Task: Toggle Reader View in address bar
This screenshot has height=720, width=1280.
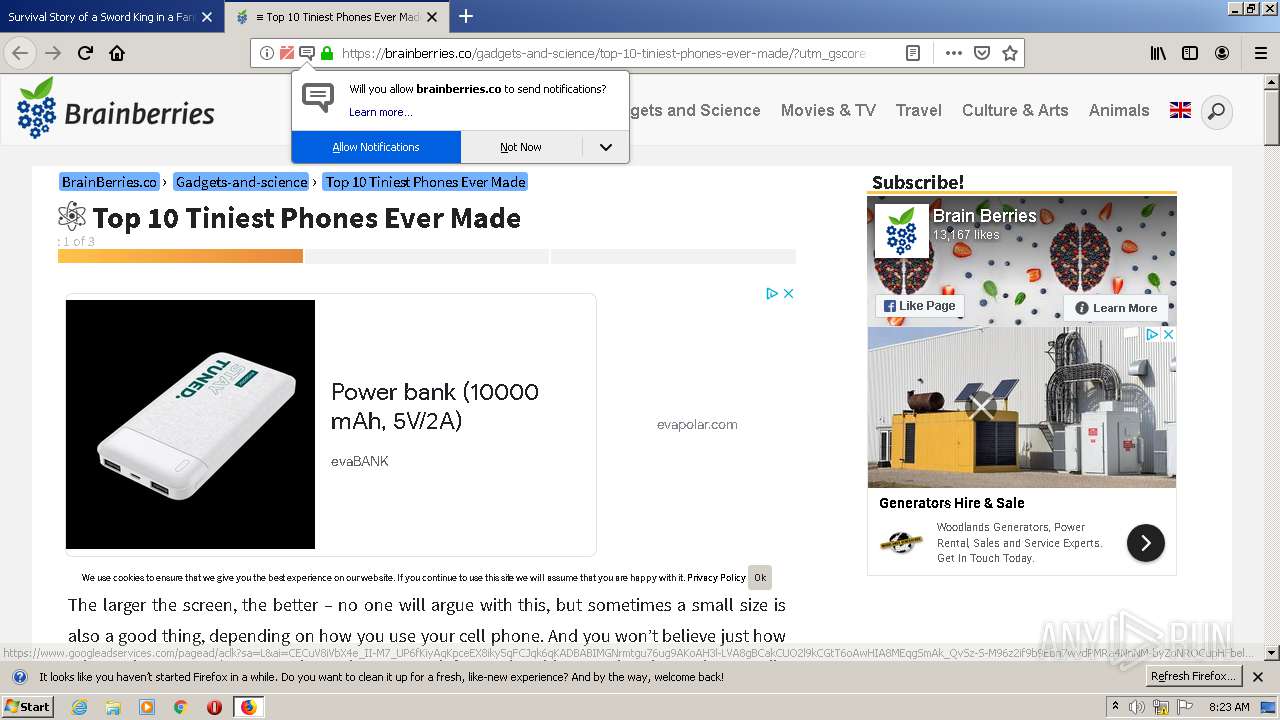Action: (x=913, y=53)
